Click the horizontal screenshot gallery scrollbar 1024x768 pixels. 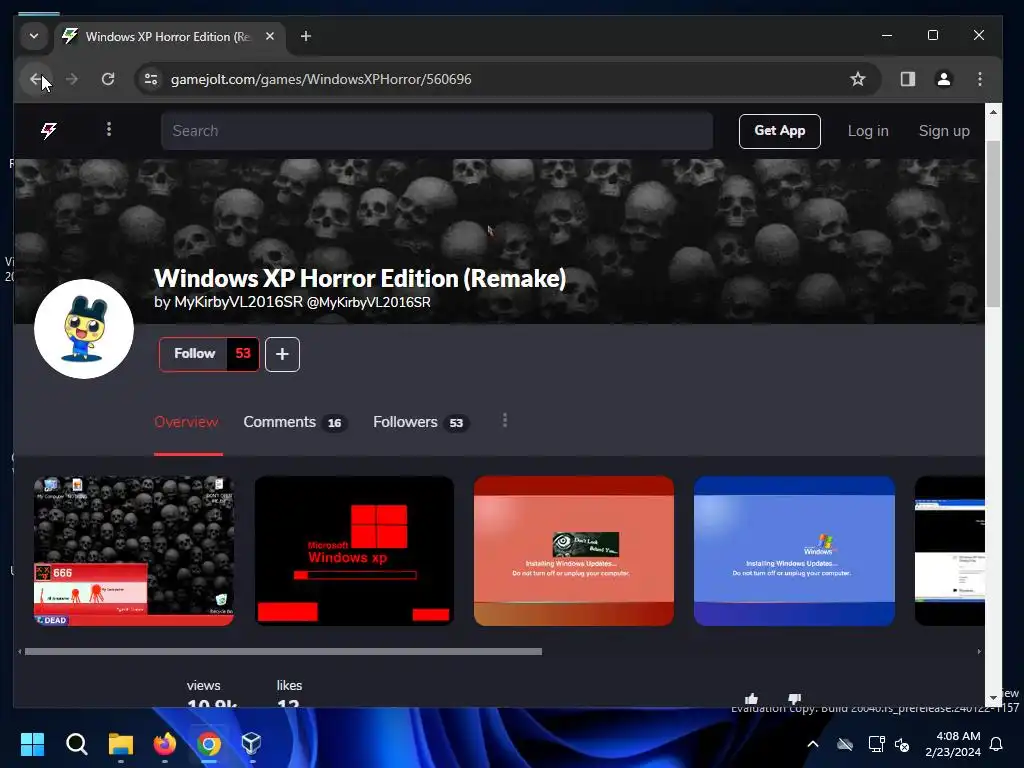[x=283, y=651]
